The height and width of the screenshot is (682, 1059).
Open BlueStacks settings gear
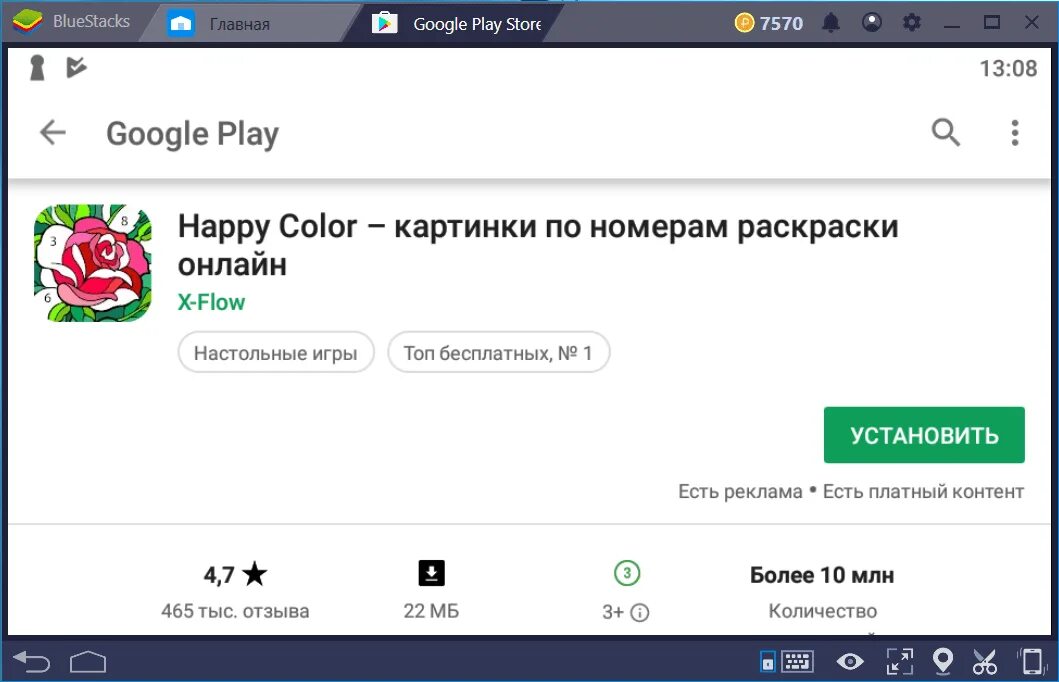(912, 23)
